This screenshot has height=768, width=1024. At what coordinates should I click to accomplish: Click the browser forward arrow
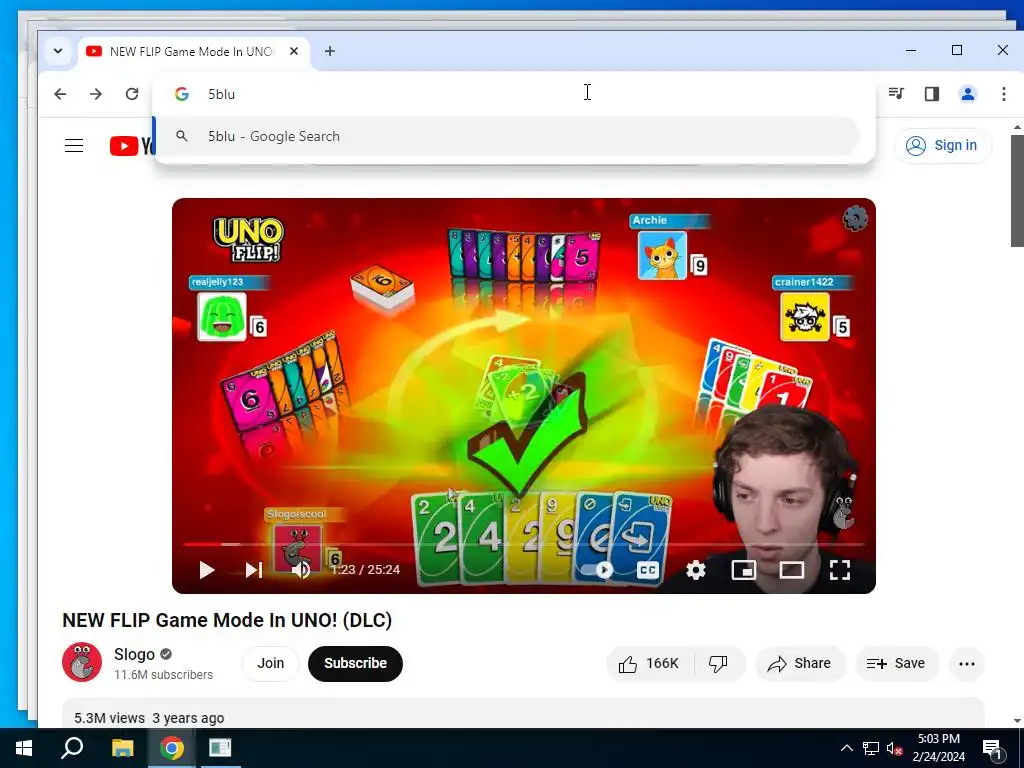[x=96, y=94]
